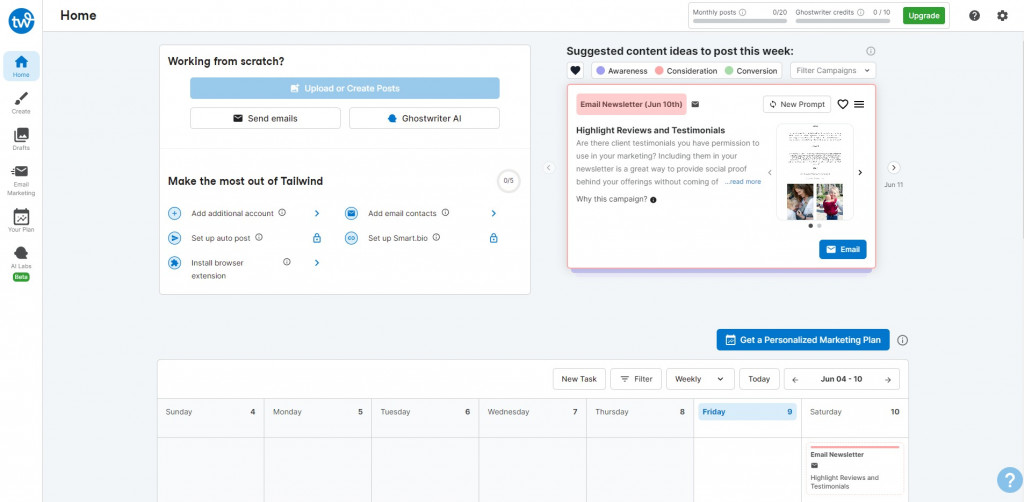1024x502 pixels.
Task: Toggle the Conversion campaign filter
Action: tap(751, 71)
